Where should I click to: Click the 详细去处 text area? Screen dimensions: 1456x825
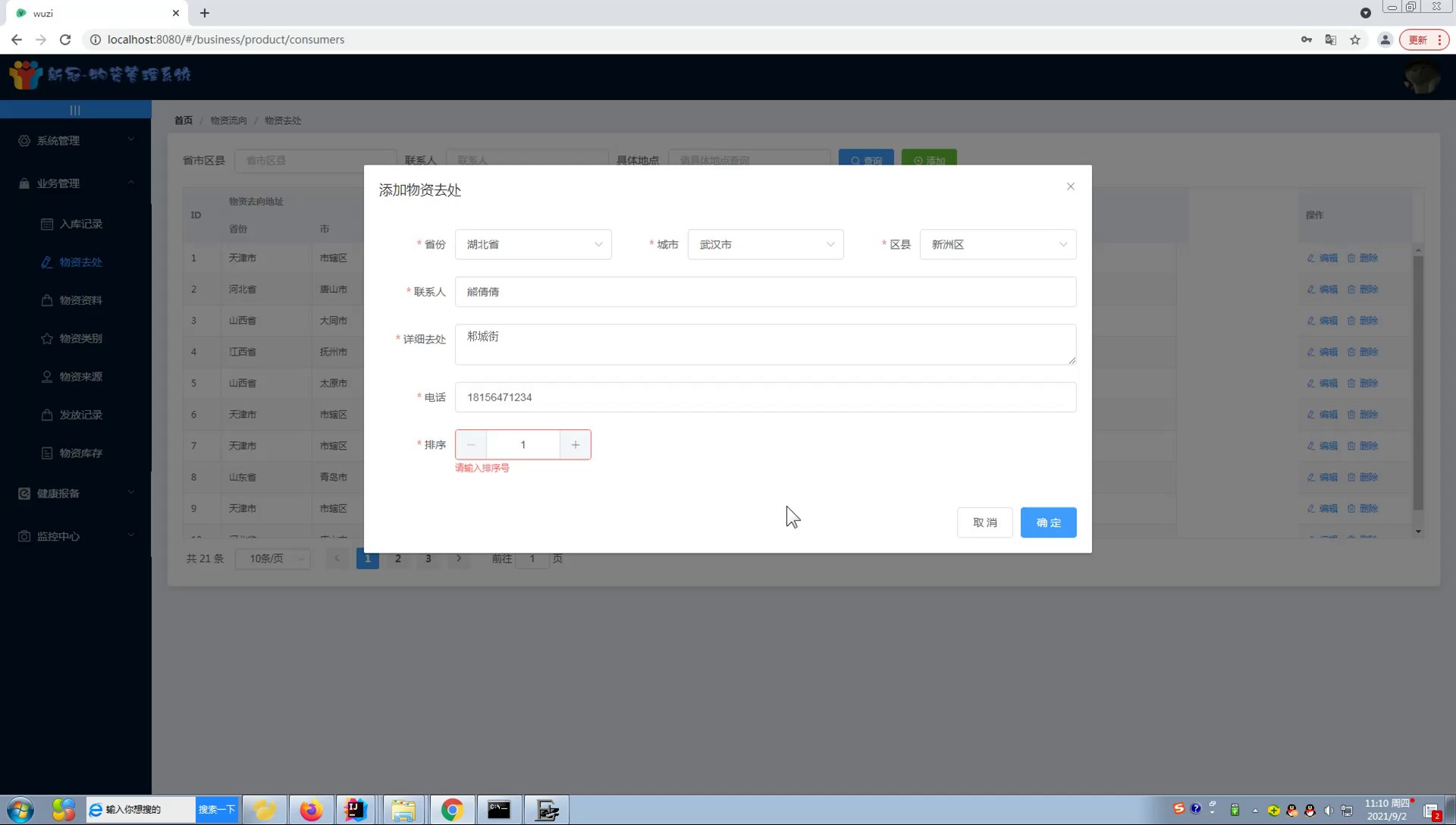[x=765, y=344]
